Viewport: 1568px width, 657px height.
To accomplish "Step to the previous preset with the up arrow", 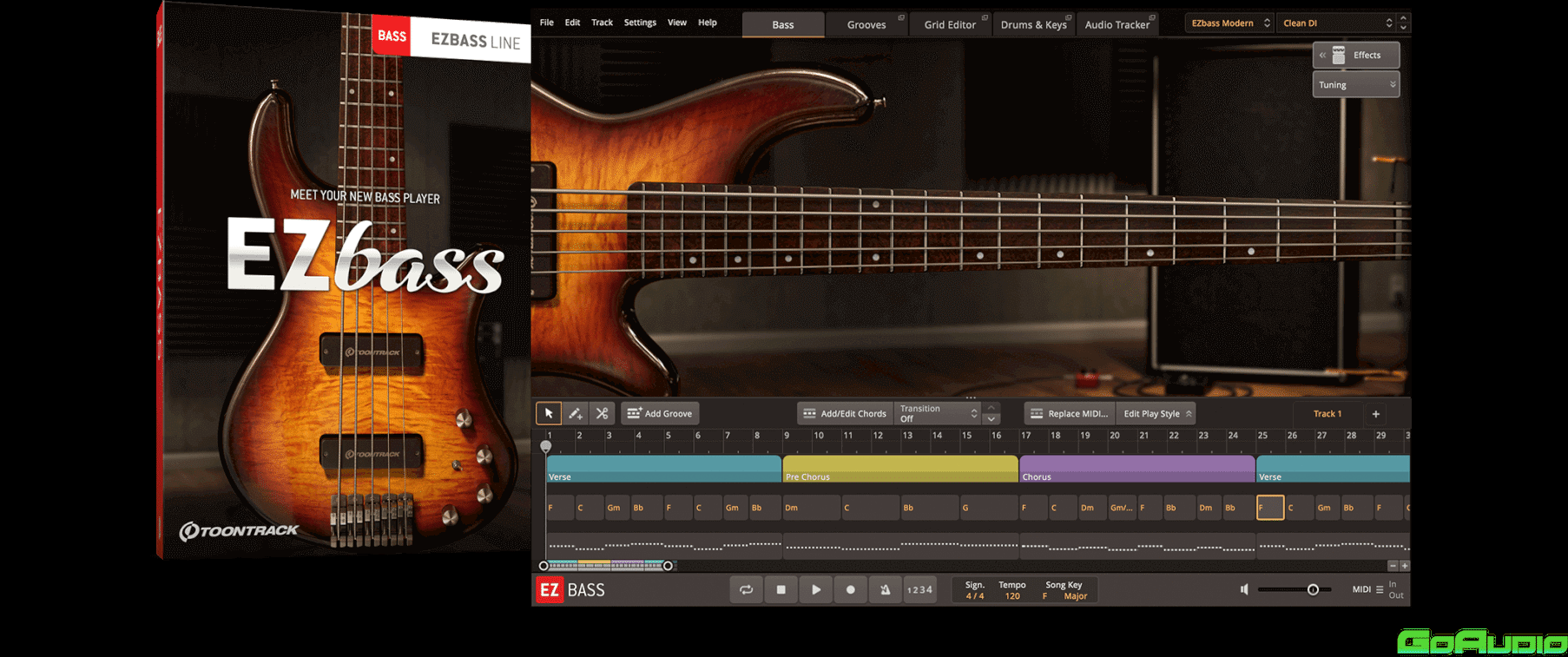I will tap(1404, 18).
